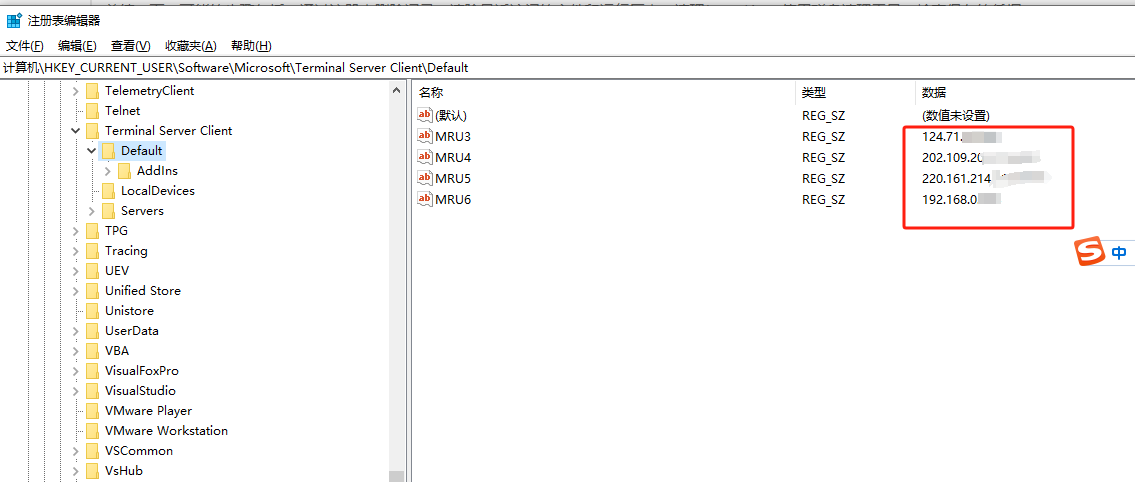Select the Telnet tree label
This screenshot has height=482, width=1135.
(122, 111)
